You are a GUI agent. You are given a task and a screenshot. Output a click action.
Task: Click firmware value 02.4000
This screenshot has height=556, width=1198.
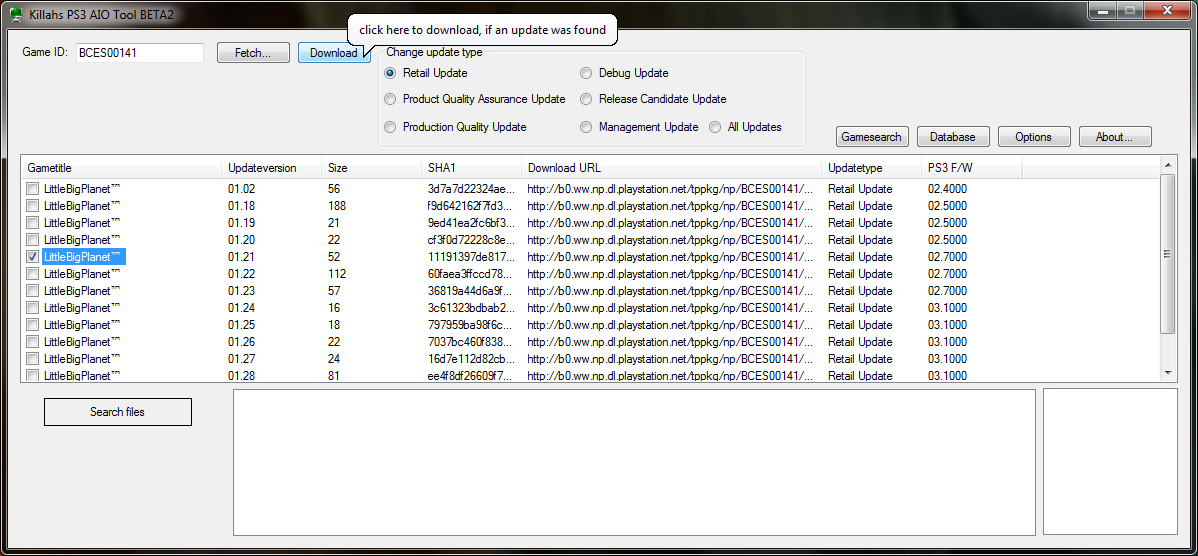pos(947,189)
